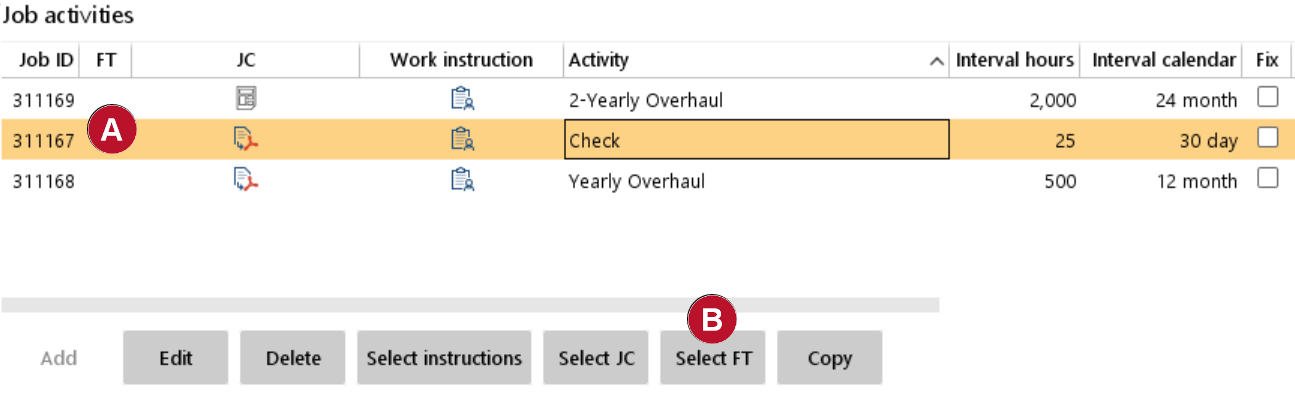Click the Edit button
Image resolution: width=1295 pixels, height=399 pixels.
pyautogui.click(x=176, y=358)
